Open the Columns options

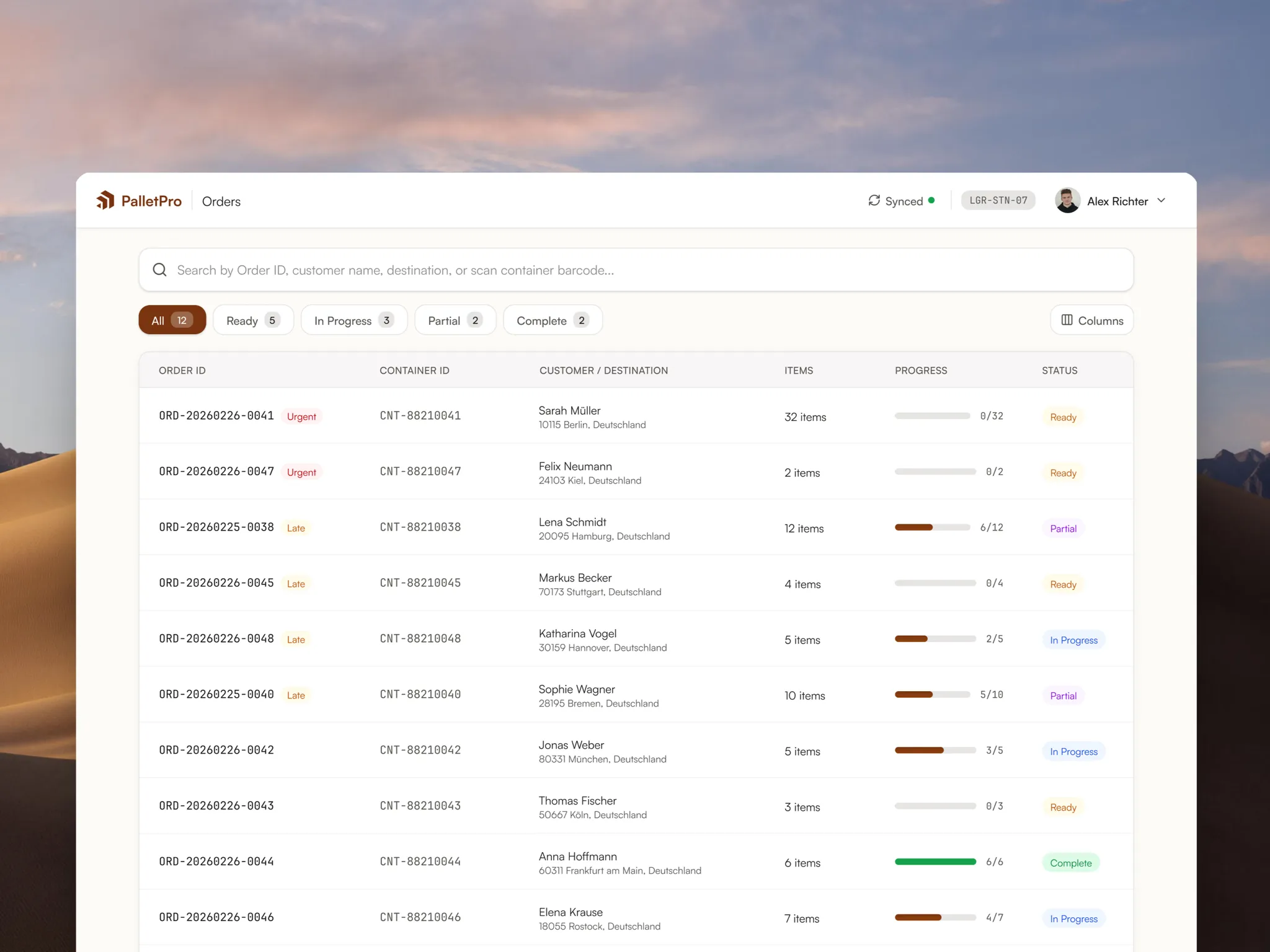(1091, 320)
